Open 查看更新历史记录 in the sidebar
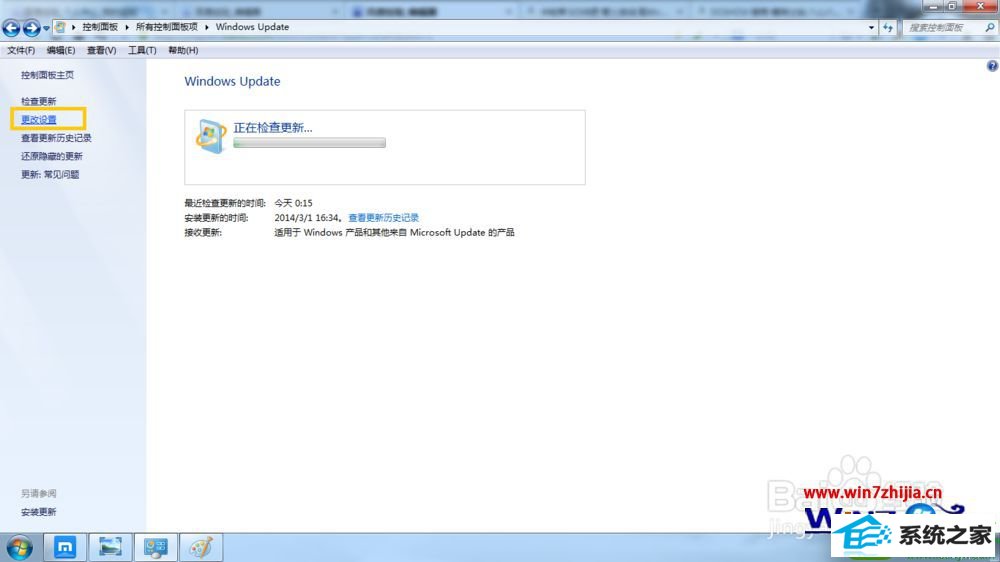Viewport: 1000px width, 562px height. point(56,138)
